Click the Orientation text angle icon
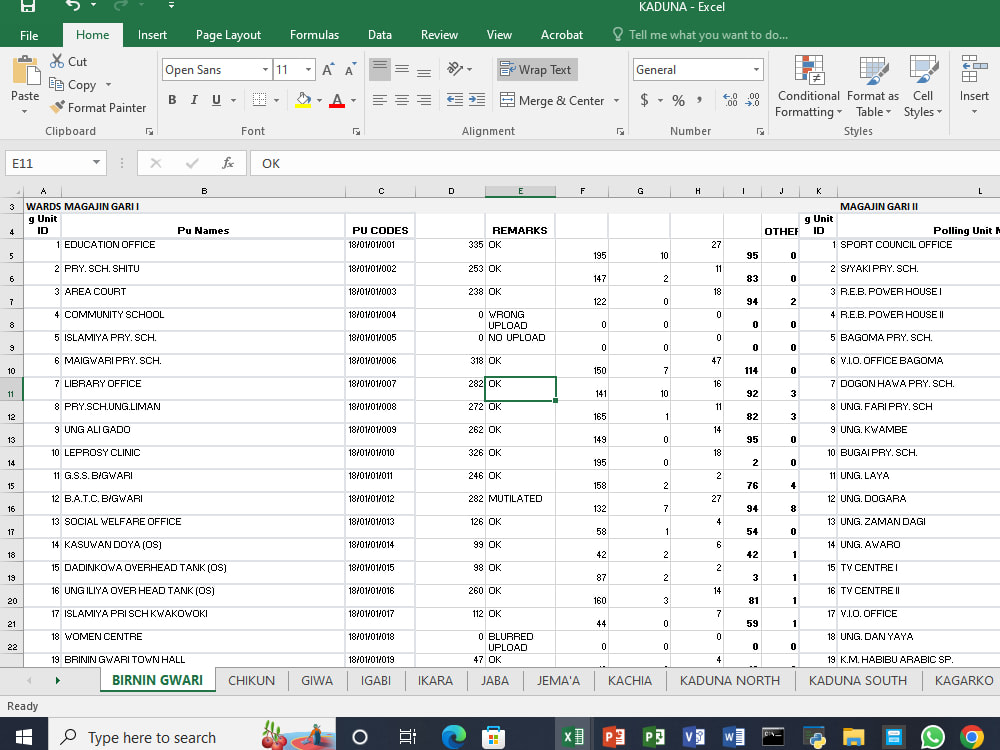1000x750 pixels. pos(454,69)
